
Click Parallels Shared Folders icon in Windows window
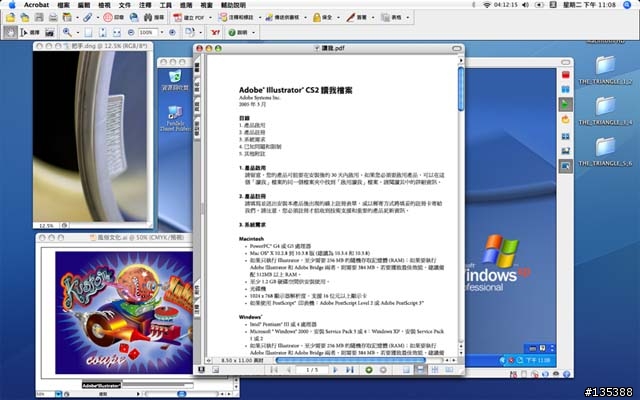pyautogui.click(x=175, y=118)
